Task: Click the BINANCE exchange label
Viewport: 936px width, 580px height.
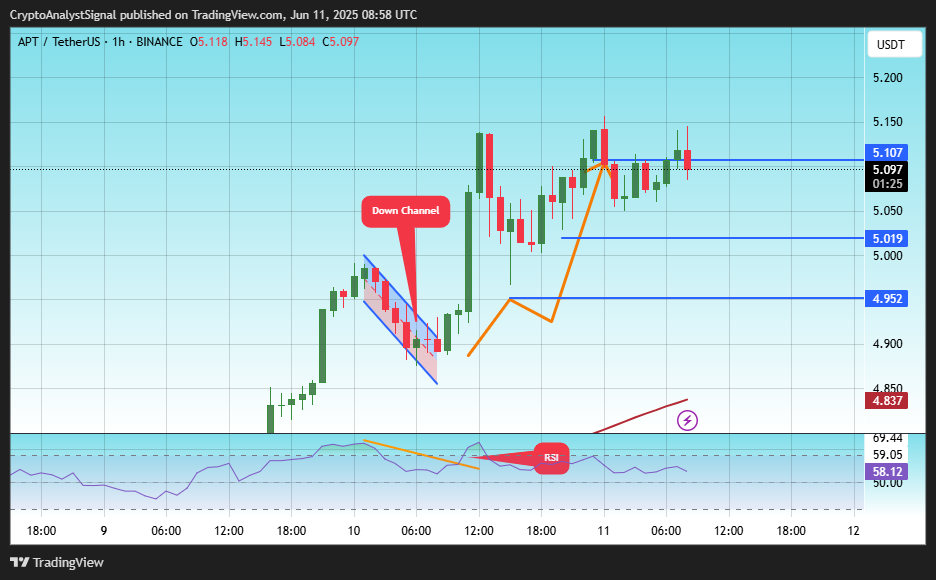Action: [159, 42]
